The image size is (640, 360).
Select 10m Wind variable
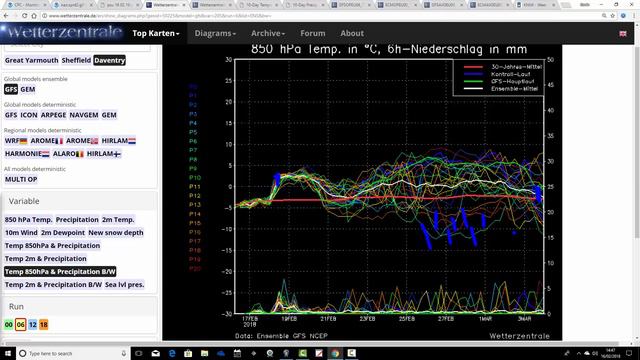[21, 233]
